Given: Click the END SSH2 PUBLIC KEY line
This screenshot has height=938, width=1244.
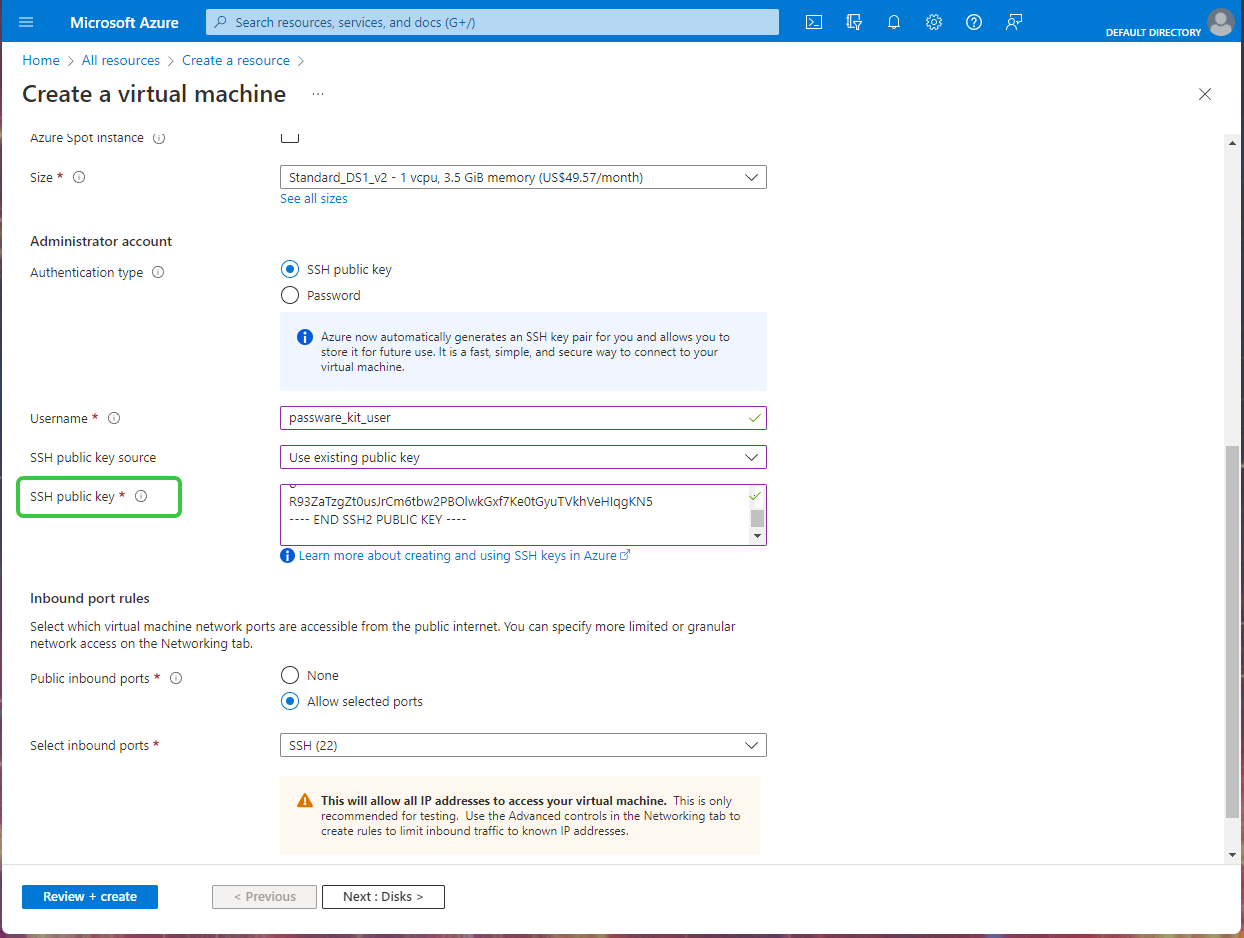Looking at the screenshot, I should pos(379,520).
